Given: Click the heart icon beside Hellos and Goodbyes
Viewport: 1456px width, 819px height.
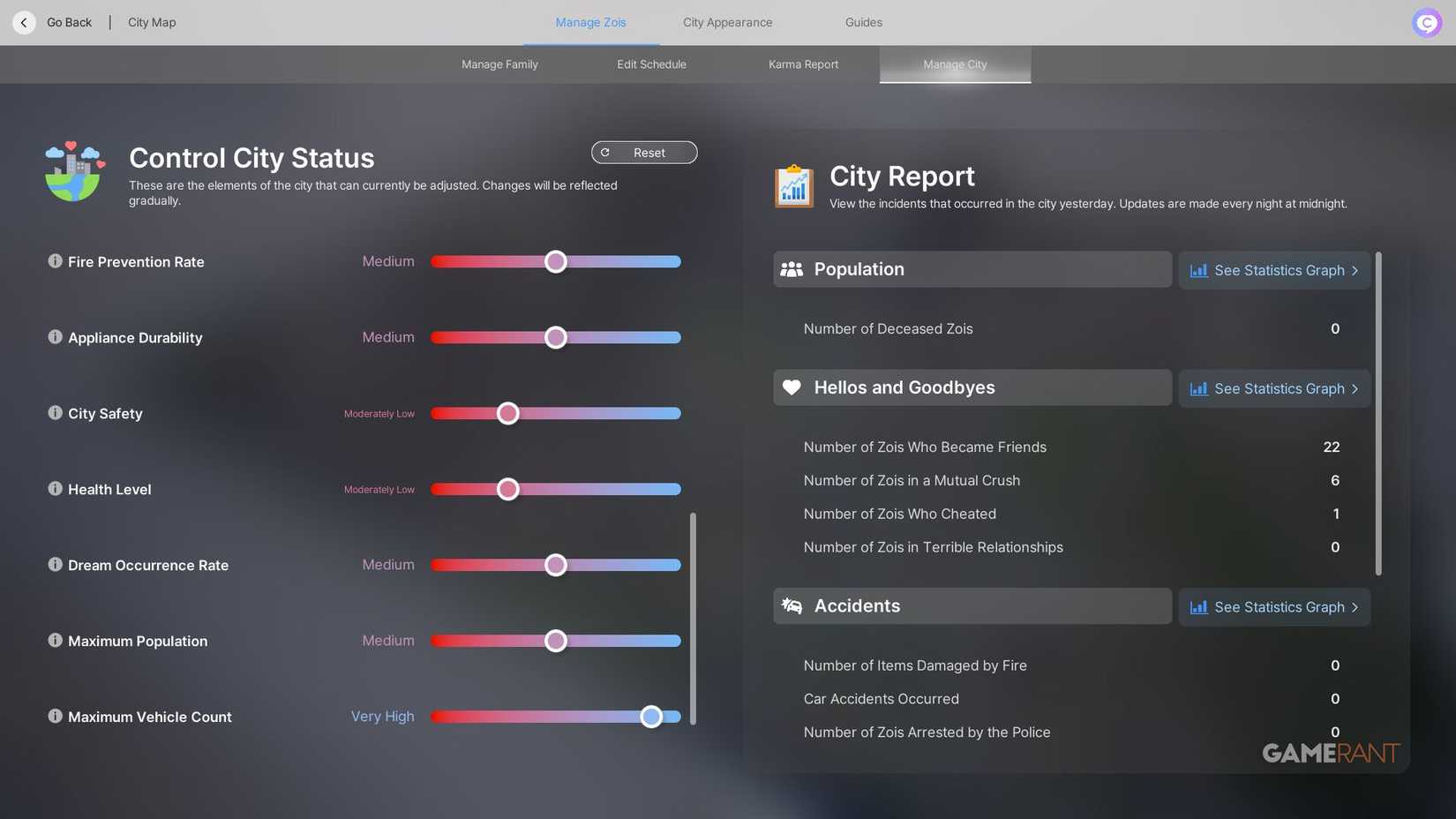Looking at the screenshot, I should (x=791, y=387).
